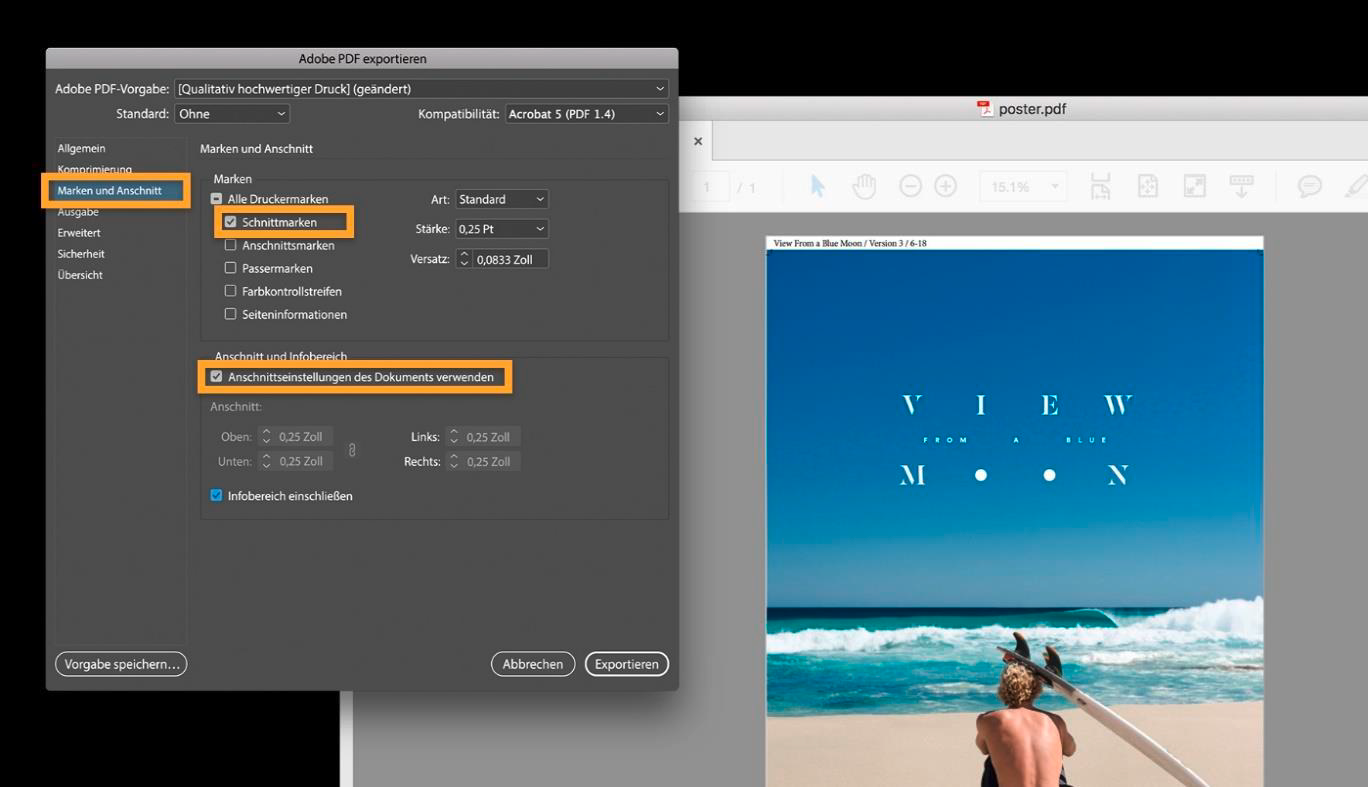Click the Links bleed stepper arrows
The width and height of the screenshot is (1368, 787).
[453, 437]
